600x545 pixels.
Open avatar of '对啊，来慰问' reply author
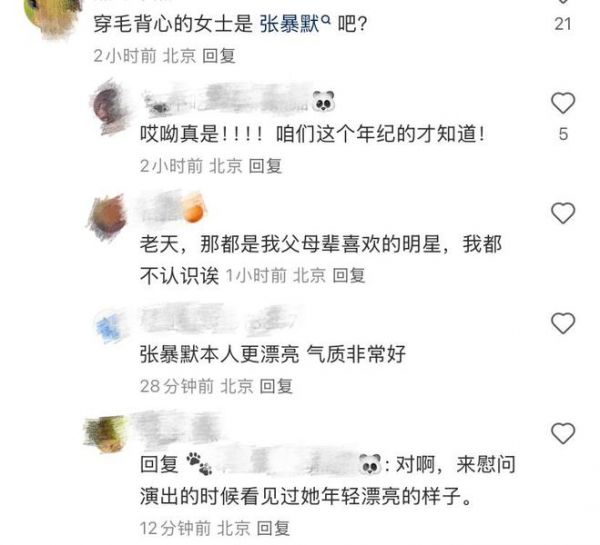(105, 434)
